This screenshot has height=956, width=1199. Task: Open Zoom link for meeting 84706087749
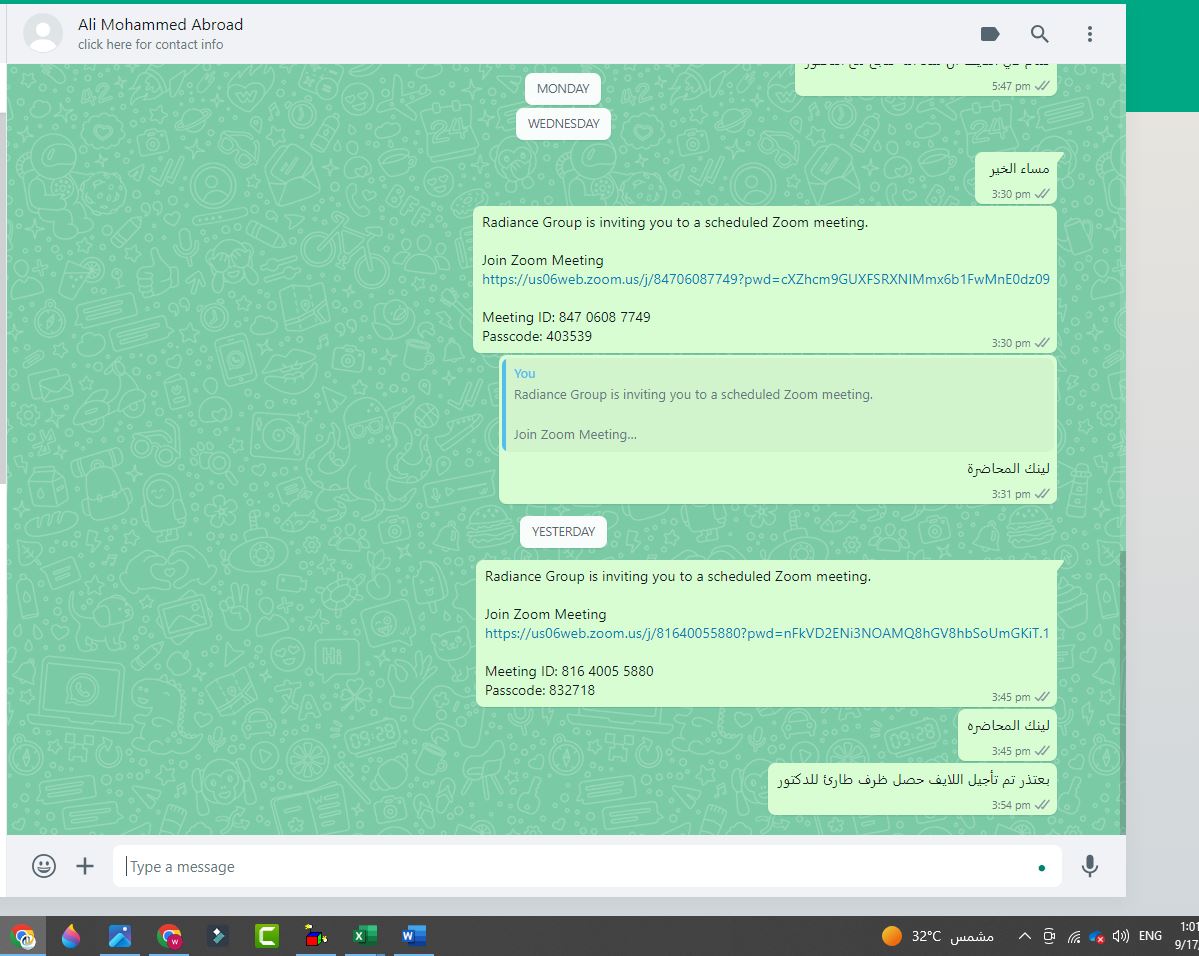pyautogui.click(x=765, y=279)
